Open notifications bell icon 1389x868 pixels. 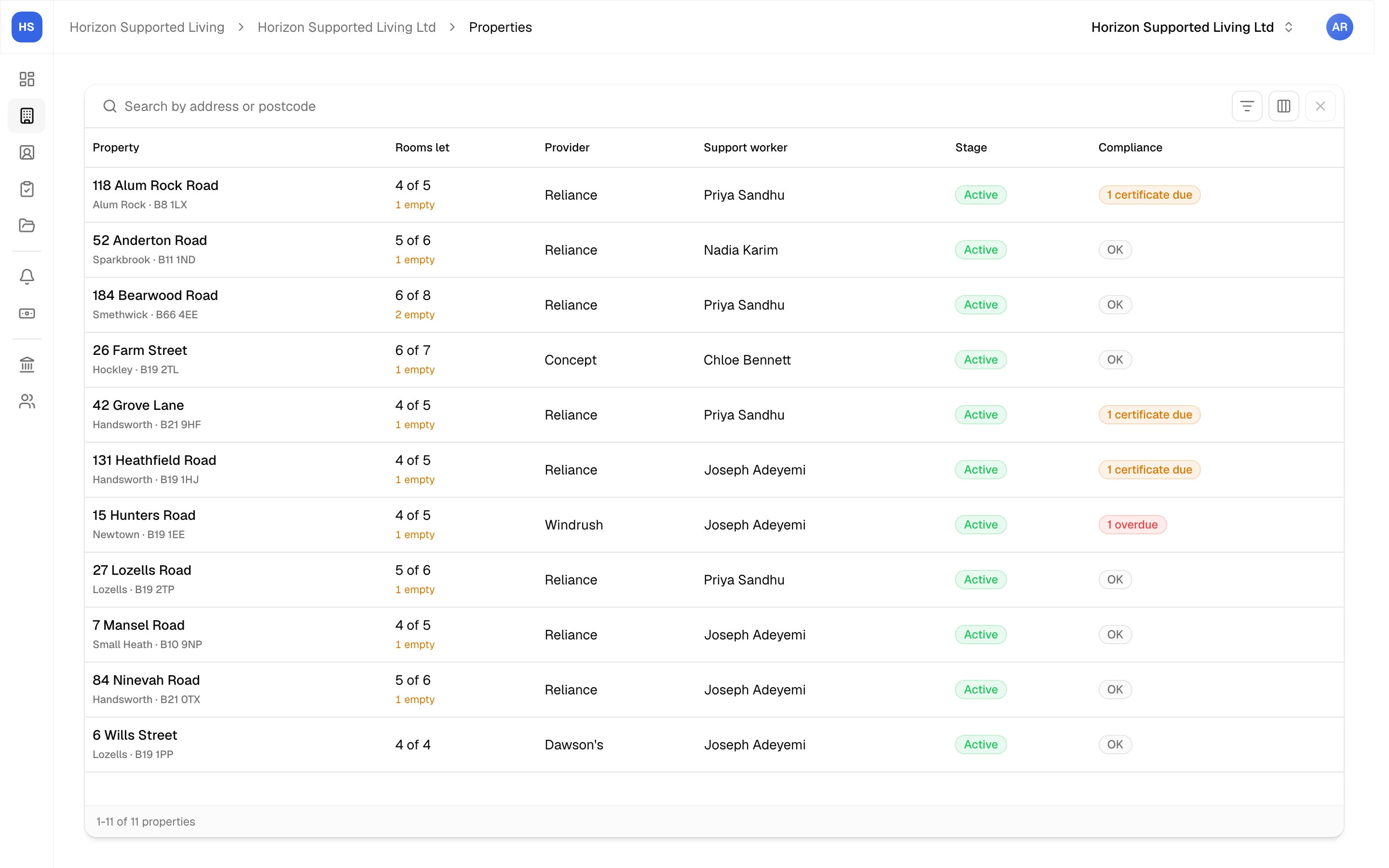(27, 277)
